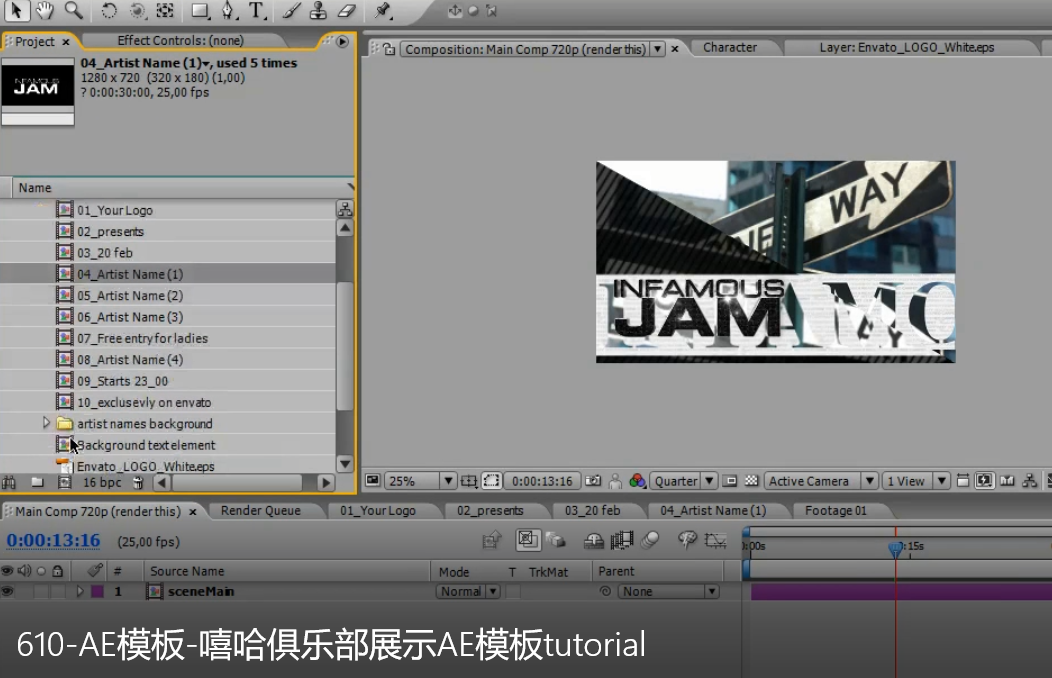Select the Eraser tool

click(x=346, y=11)
